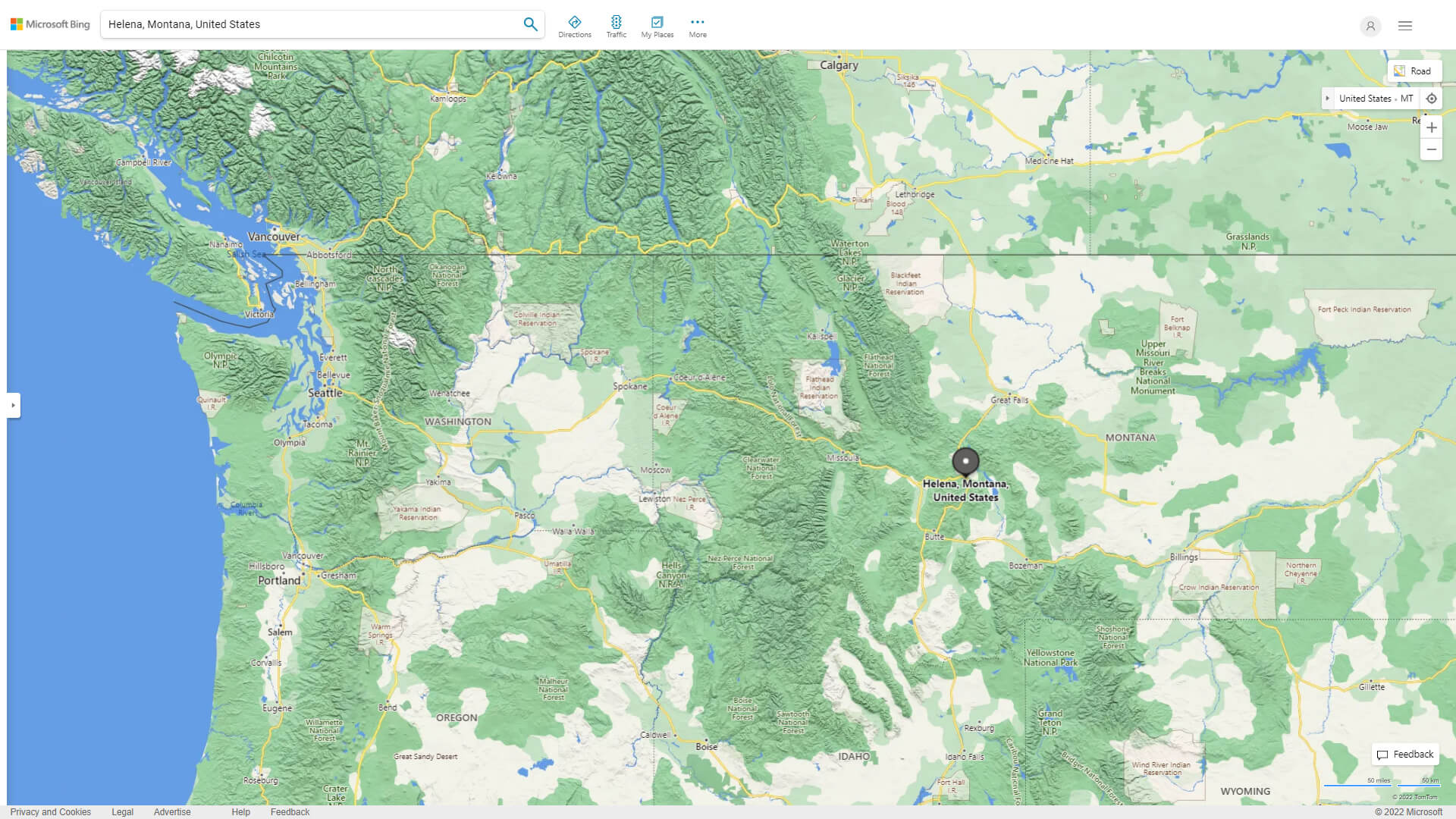Expand the left side panel arrow

click(13, 405)
